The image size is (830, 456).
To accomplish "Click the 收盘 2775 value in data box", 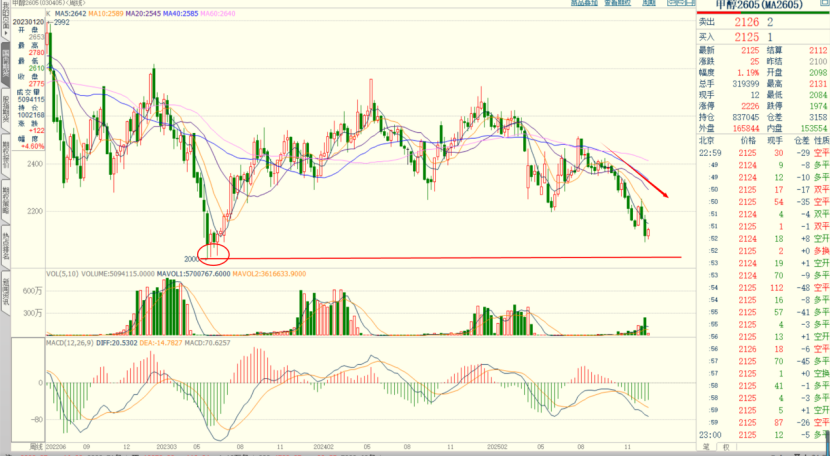I will click(37, 84).
